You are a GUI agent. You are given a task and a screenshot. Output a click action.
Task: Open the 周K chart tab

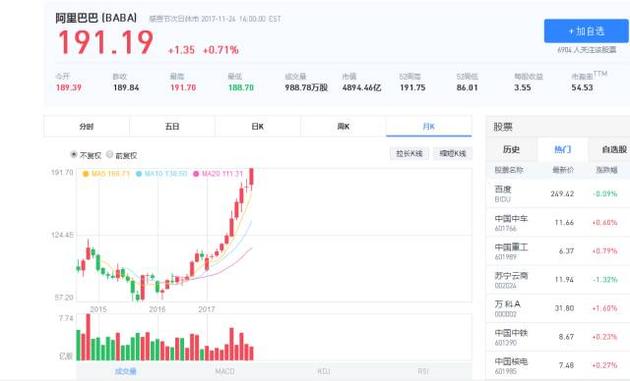tap(344, 126)
